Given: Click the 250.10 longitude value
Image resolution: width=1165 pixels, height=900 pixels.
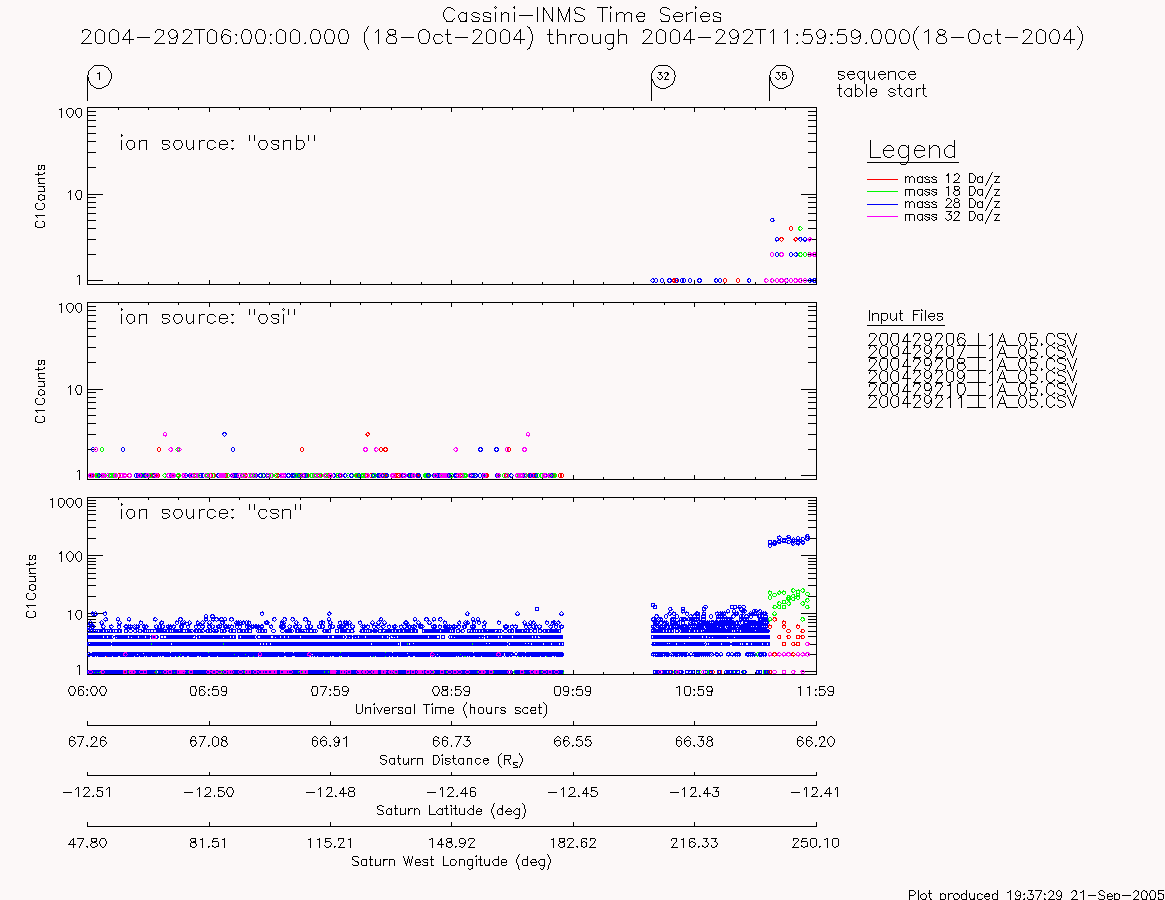Looking at the screenshot, I should point(816,843).
